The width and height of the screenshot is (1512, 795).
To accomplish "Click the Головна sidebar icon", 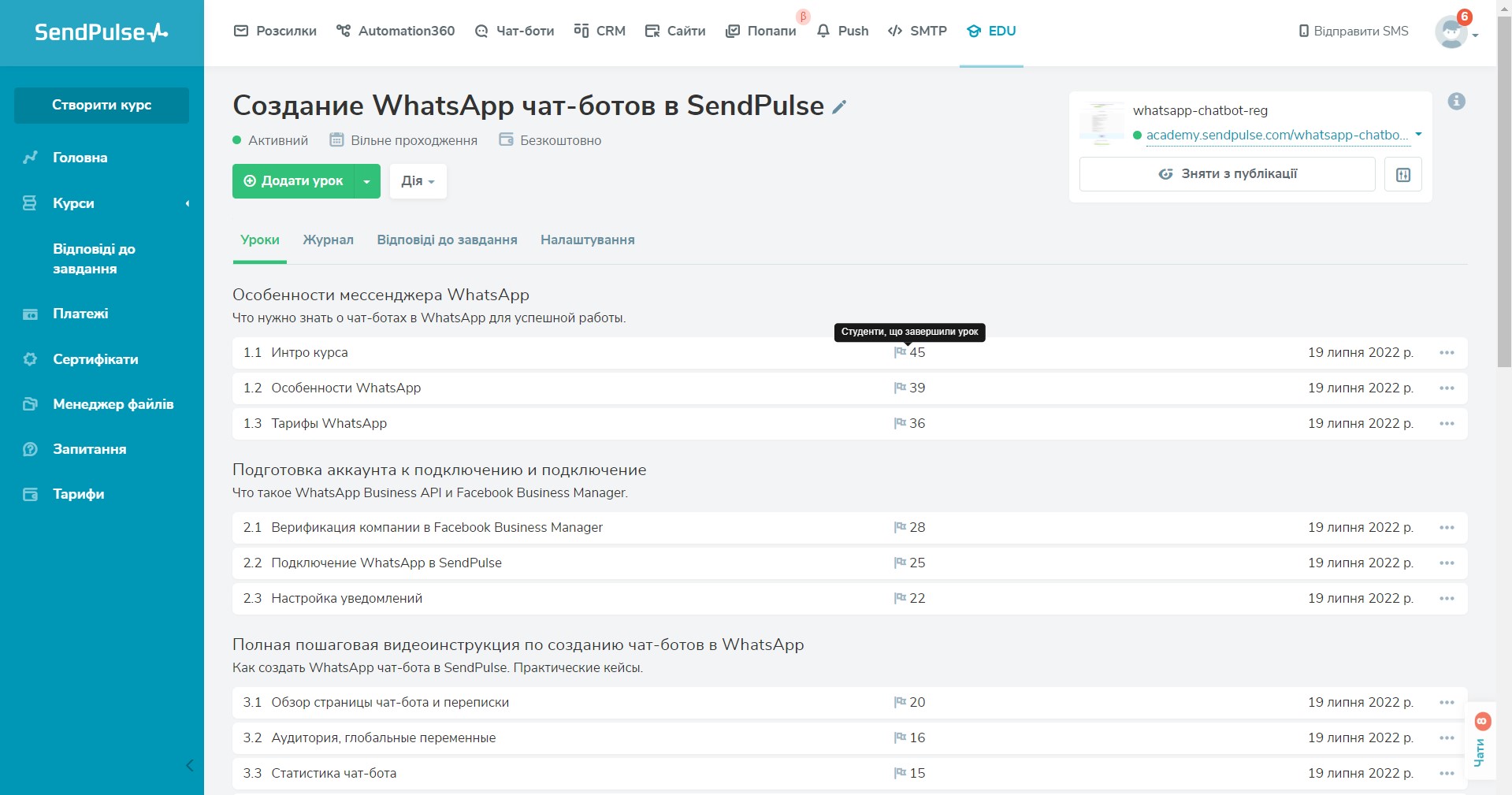I will tap(30, 158).
